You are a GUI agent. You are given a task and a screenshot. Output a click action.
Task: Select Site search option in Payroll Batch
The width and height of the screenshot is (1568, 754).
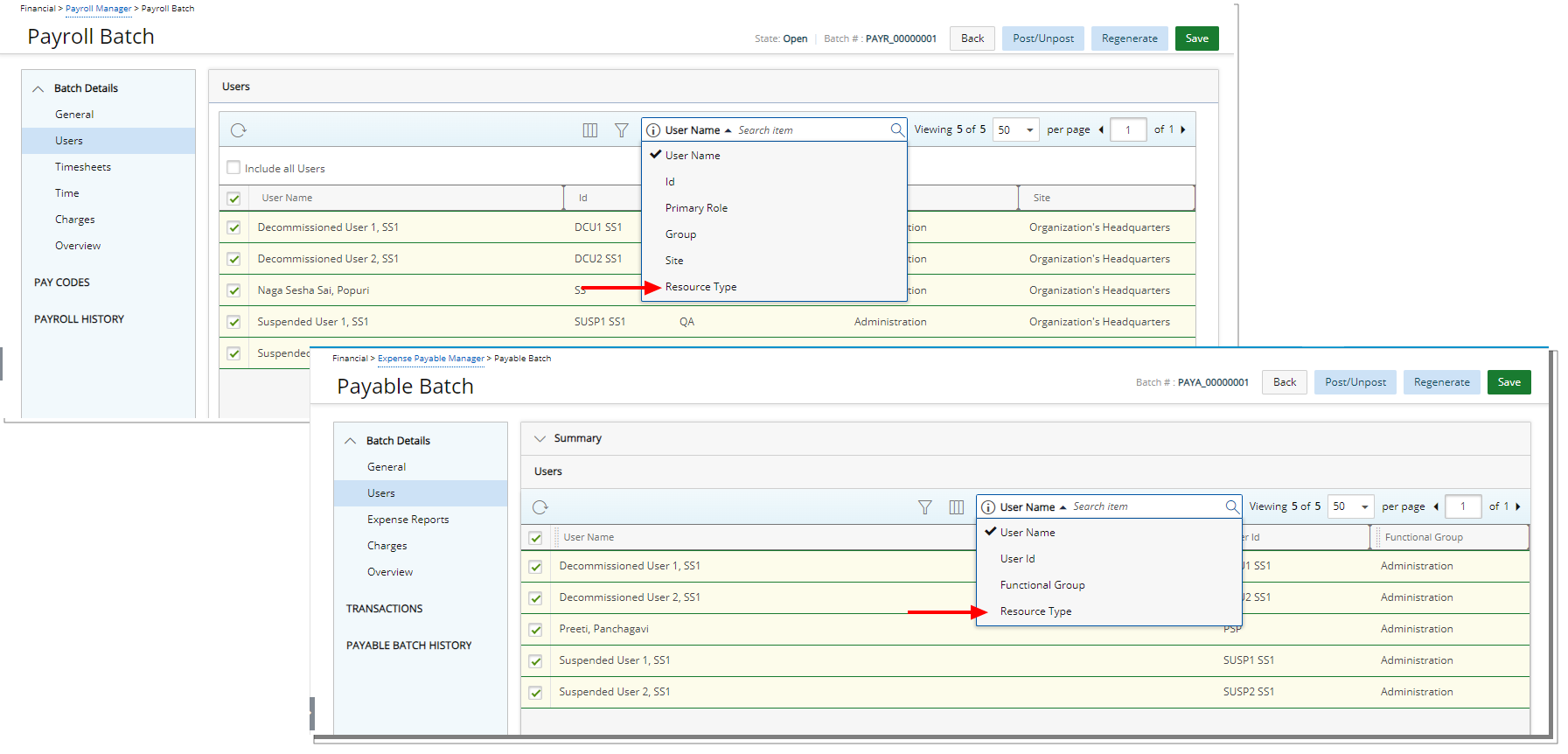pyautogui.click(x=674, y=261)
